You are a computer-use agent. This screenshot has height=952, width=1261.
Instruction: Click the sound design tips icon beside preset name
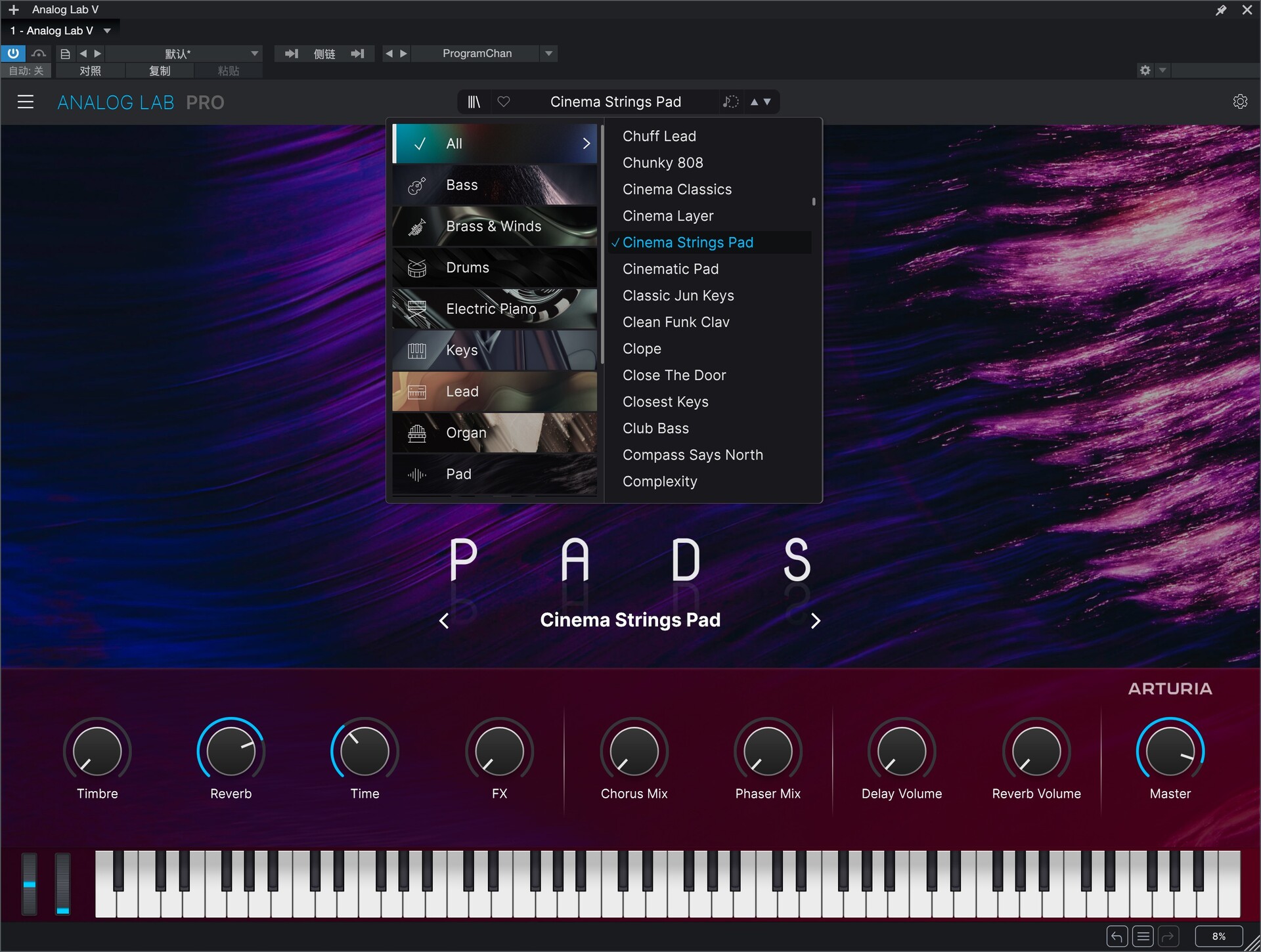click(730, 102)
